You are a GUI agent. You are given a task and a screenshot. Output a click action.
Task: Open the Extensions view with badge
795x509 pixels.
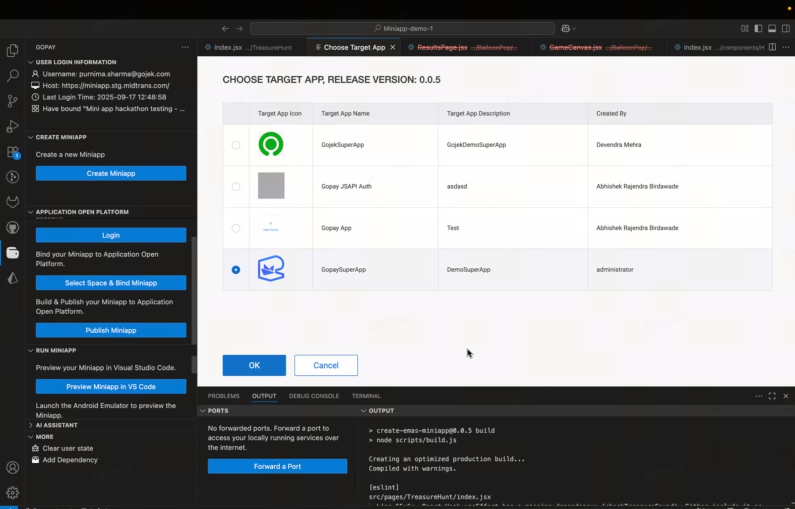[13, 152]
